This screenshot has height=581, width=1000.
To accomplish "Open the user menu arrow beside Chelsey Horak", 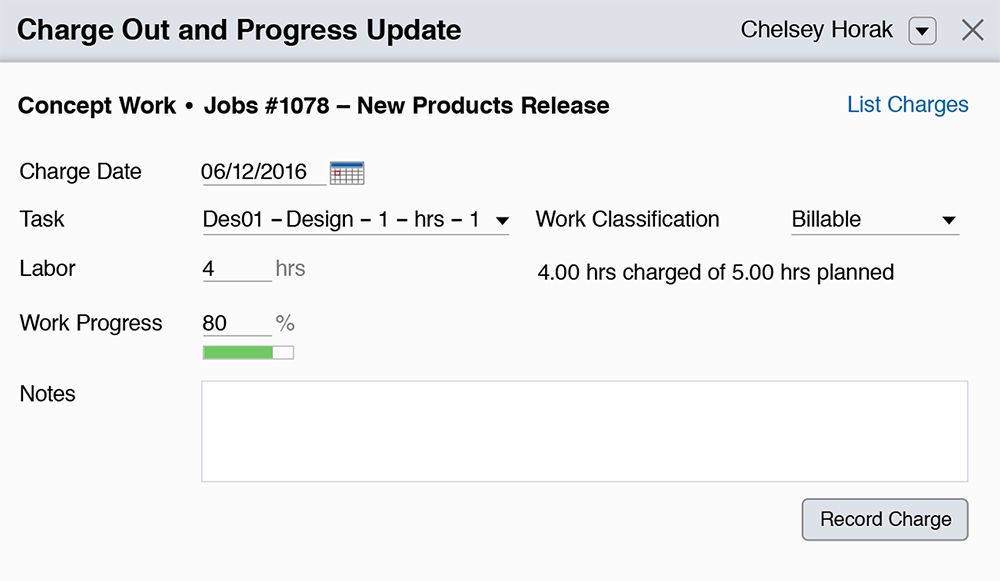I will [922, 32].
